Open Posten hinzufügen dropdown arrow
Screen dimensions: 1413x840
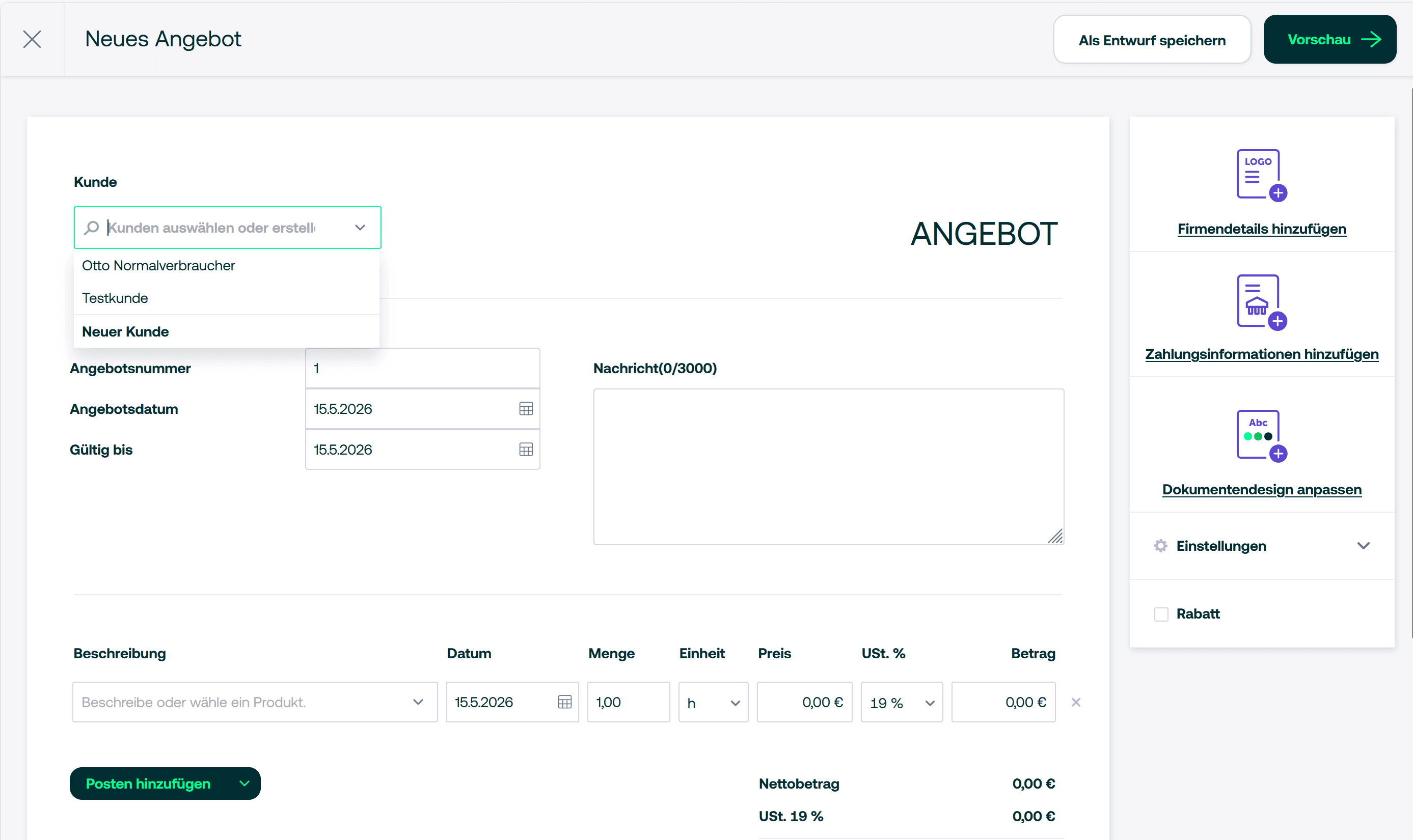click(x=244, y=783)
